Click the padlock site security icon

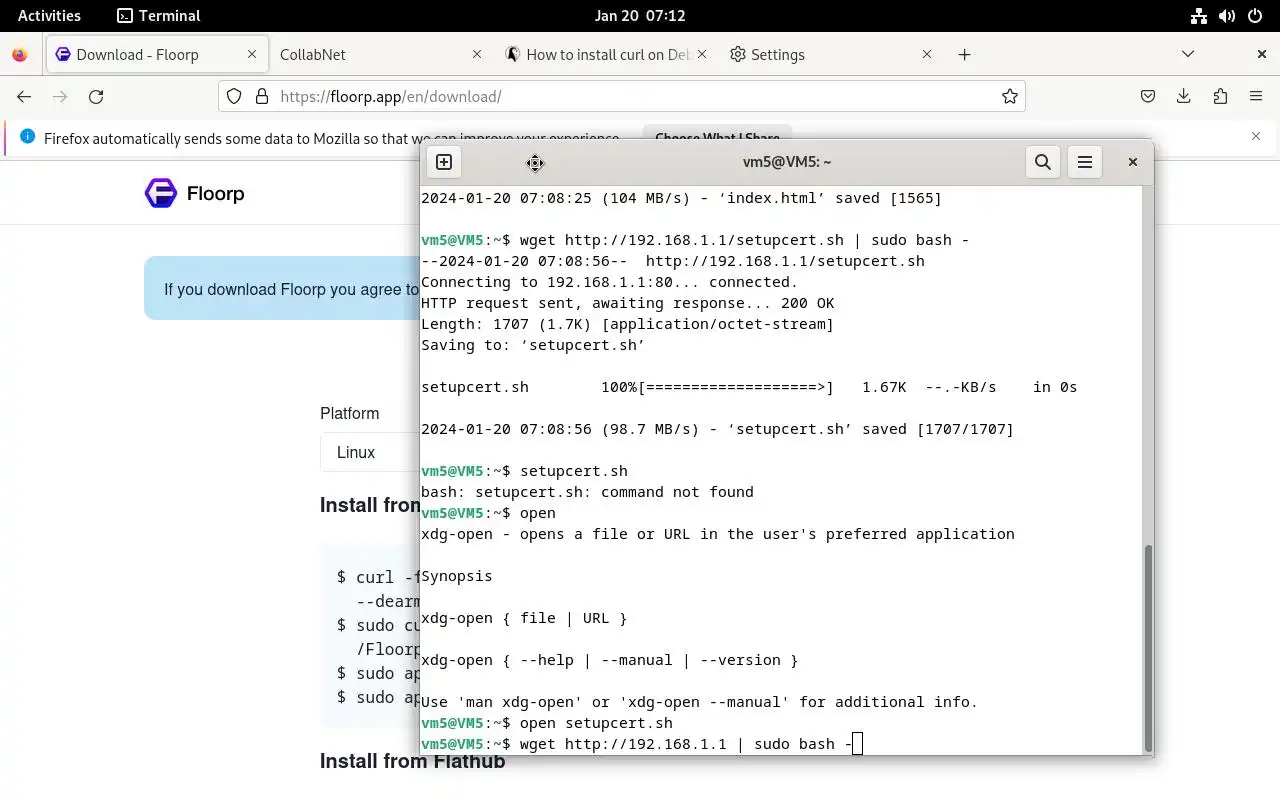pyautogui.click(x=262, y=96)
